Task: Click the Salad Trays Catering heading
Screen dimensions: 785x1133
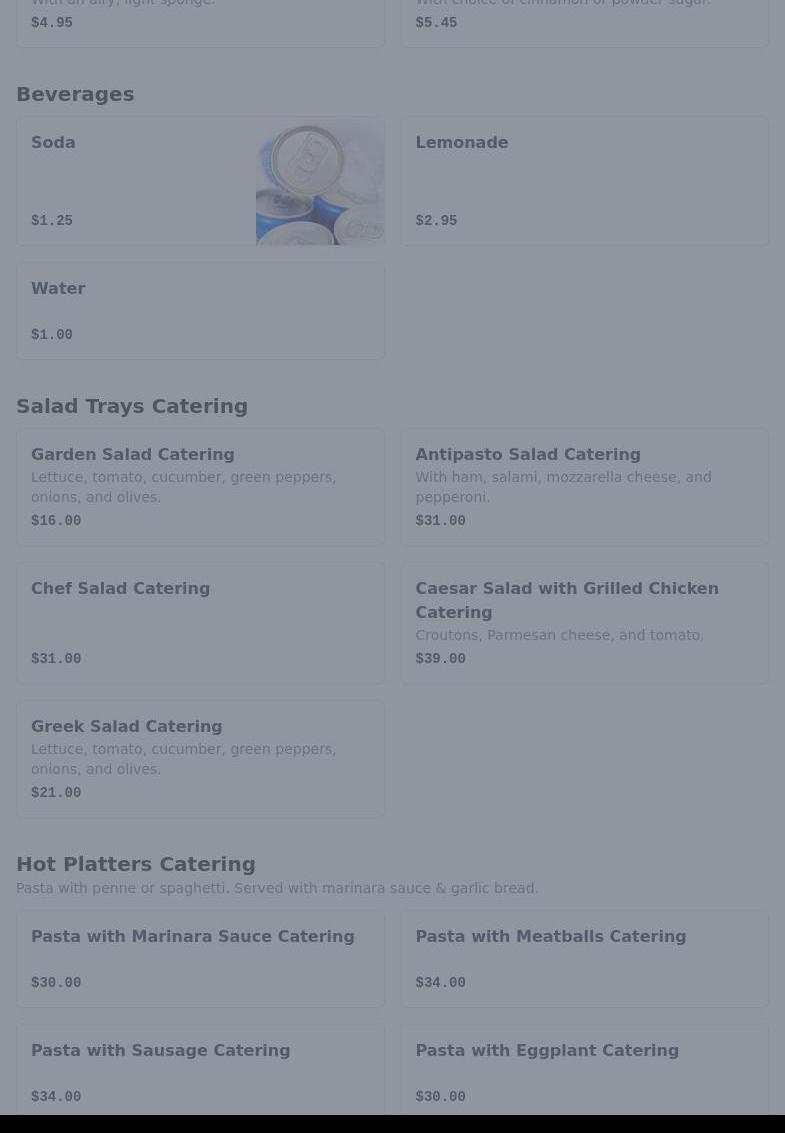Action: [x=132, y=406]
